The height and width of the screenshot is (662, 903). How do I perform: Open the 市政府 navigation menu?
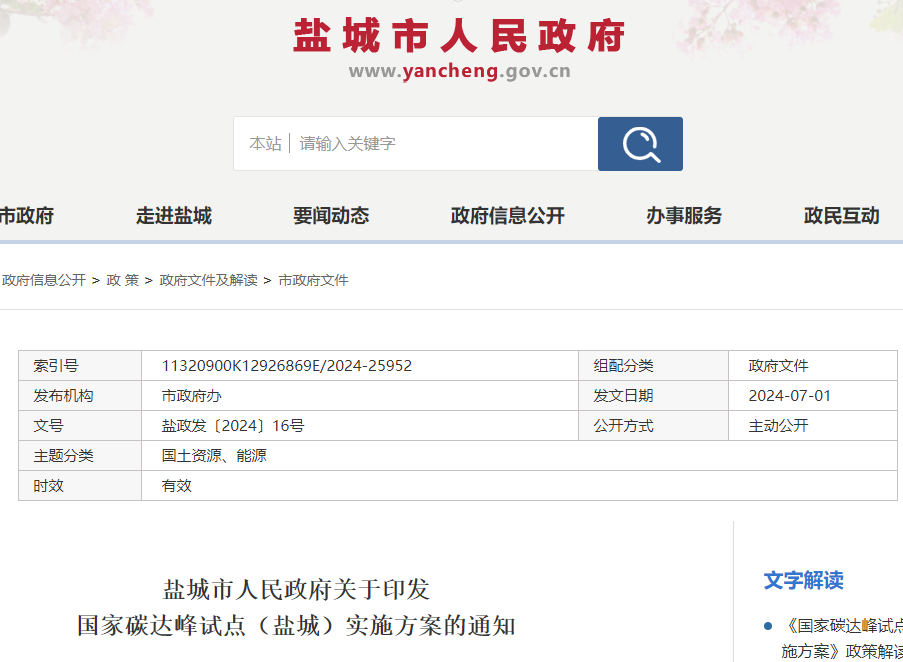27,216
